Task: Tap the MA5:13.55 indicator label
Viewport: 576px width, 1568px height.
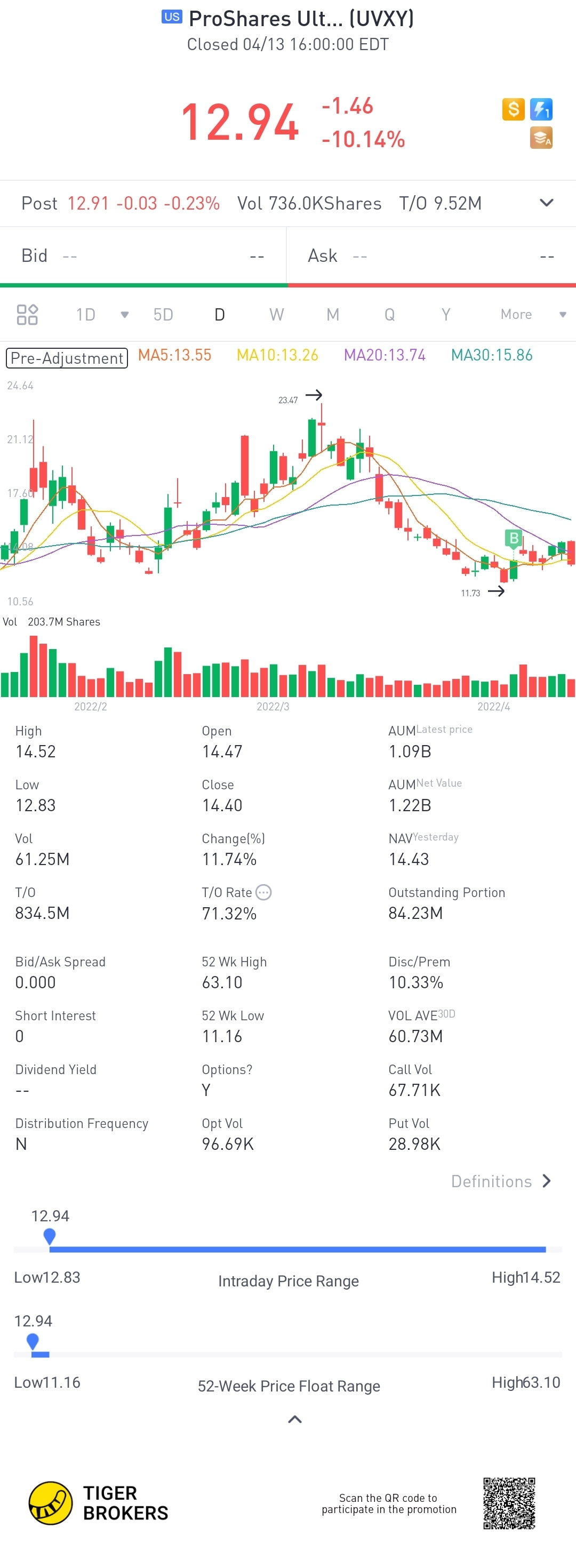Action: pyautogui.click(x=175, y=355)
